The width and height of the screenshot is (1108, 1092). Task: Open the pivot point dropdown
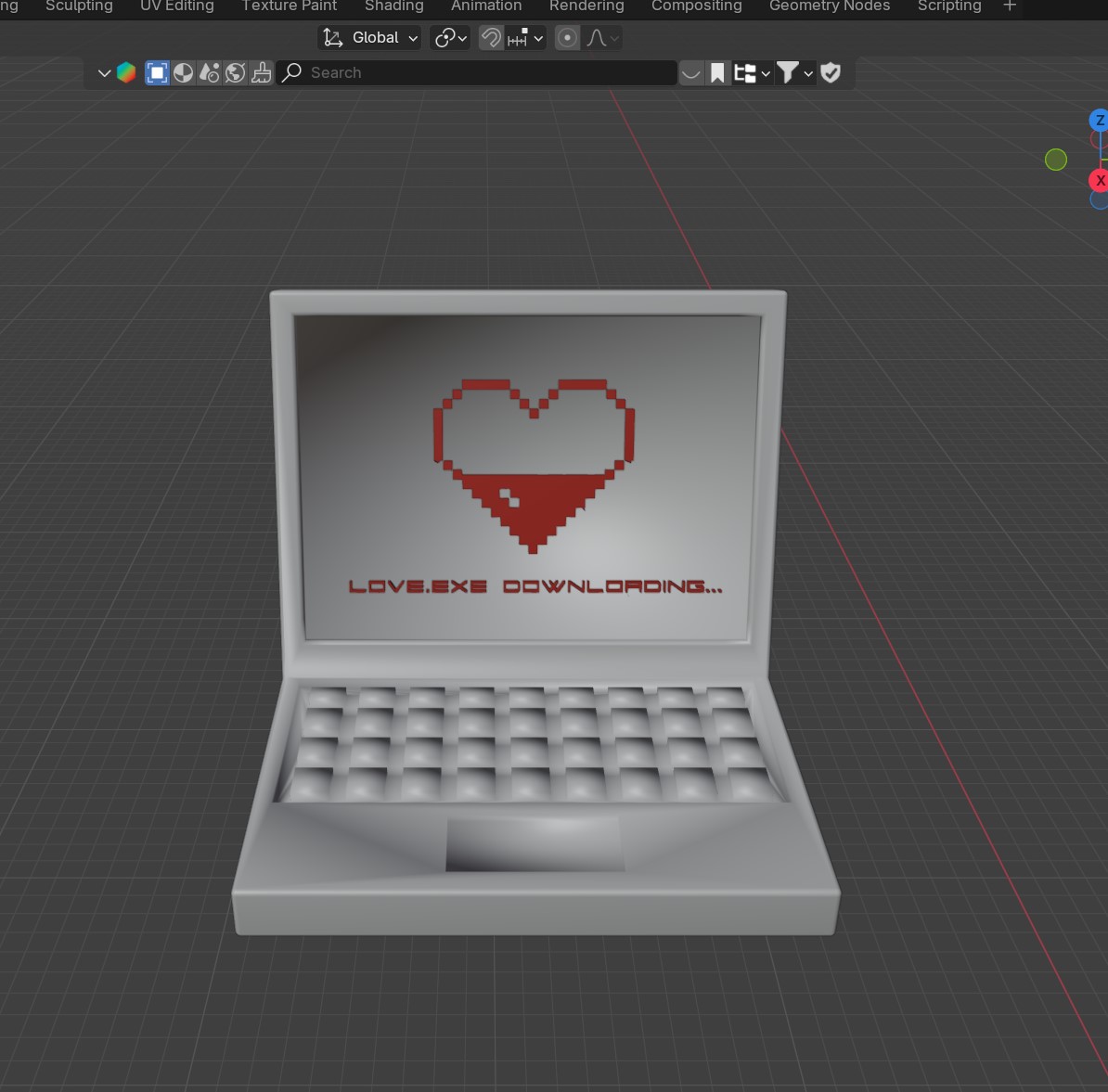coord(450,37)
